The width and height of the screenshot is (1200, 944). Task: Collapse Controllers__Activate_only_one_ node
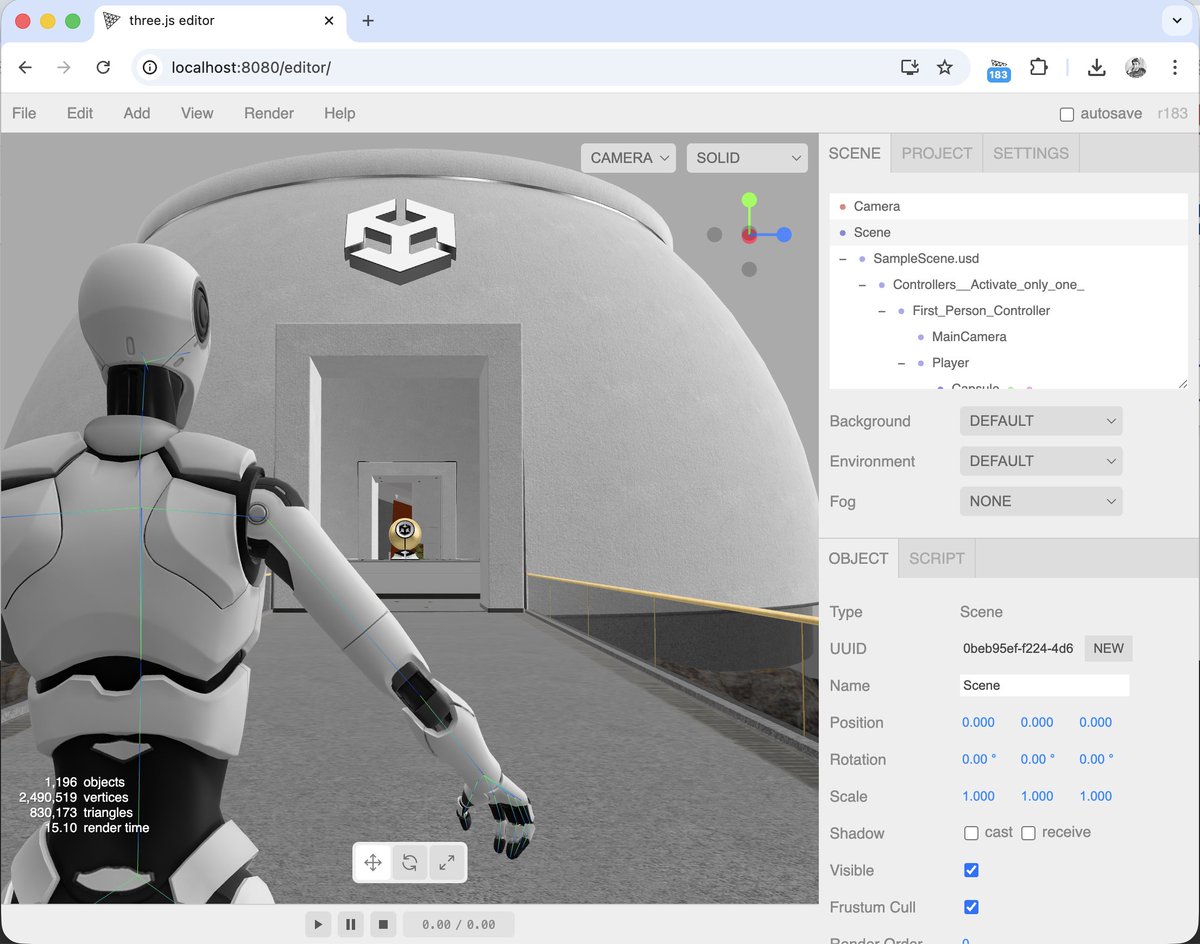863,284
